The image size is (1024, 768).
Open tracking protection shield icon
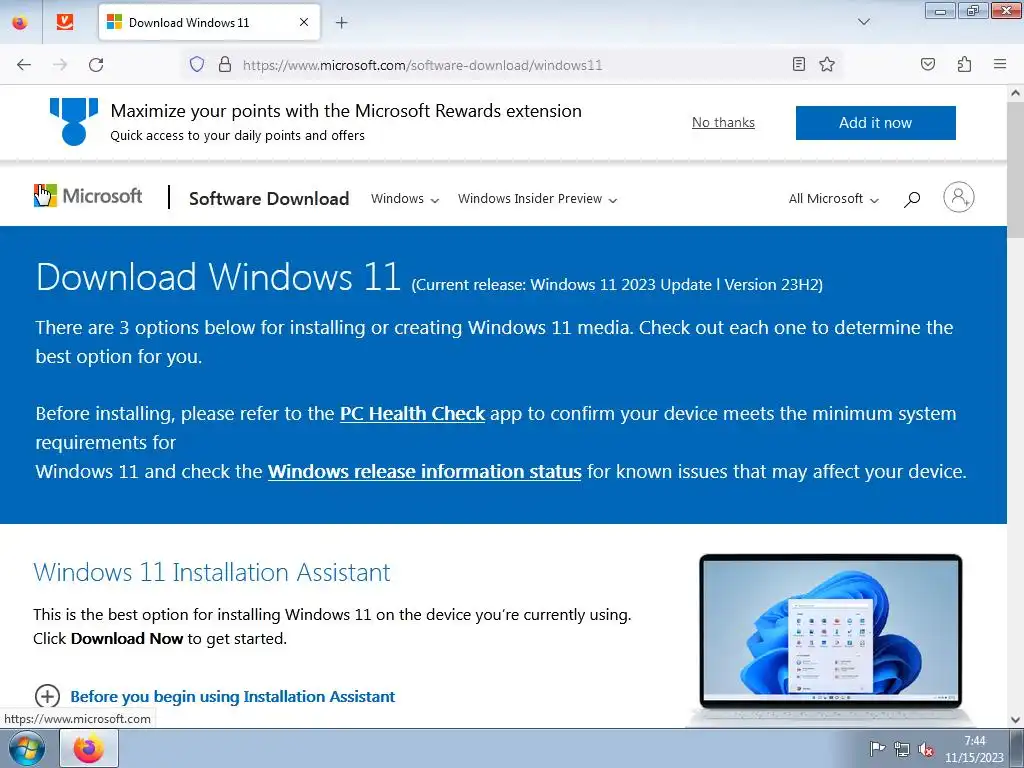coord(197,64)
